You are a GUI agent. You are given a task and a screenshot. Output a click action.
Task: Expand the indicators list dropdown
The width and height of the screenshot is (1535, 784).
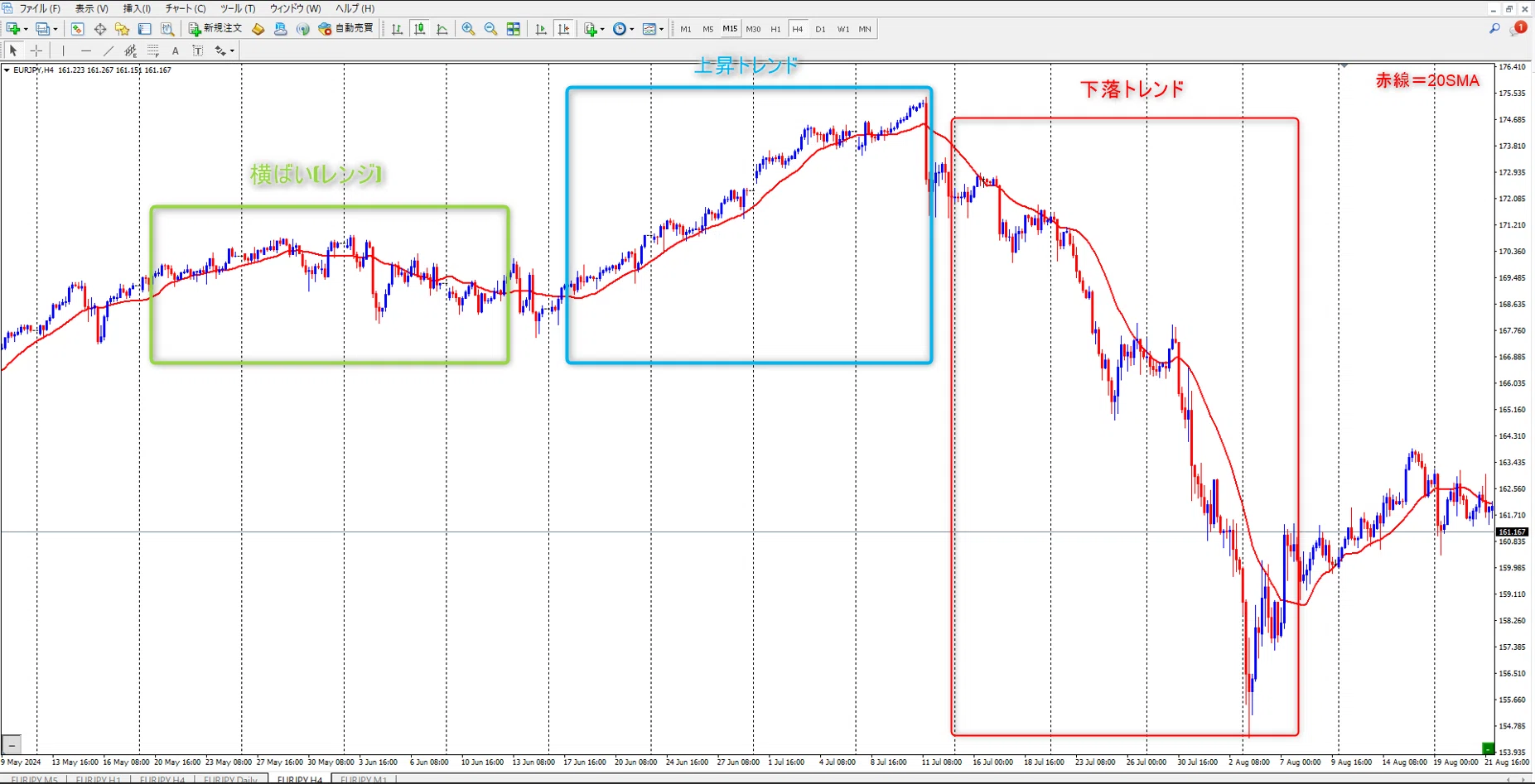602,29
